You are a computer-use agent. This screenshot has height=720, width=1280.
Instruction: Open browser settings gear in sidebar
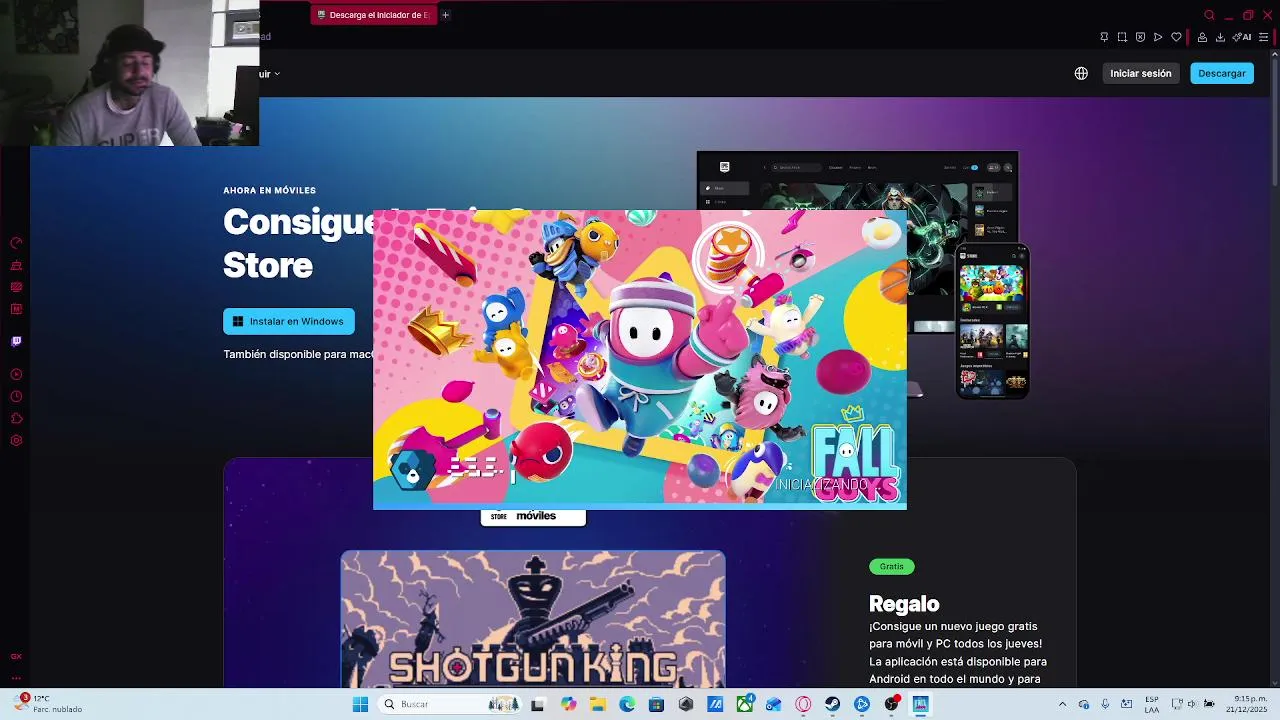tap(16, 440)
